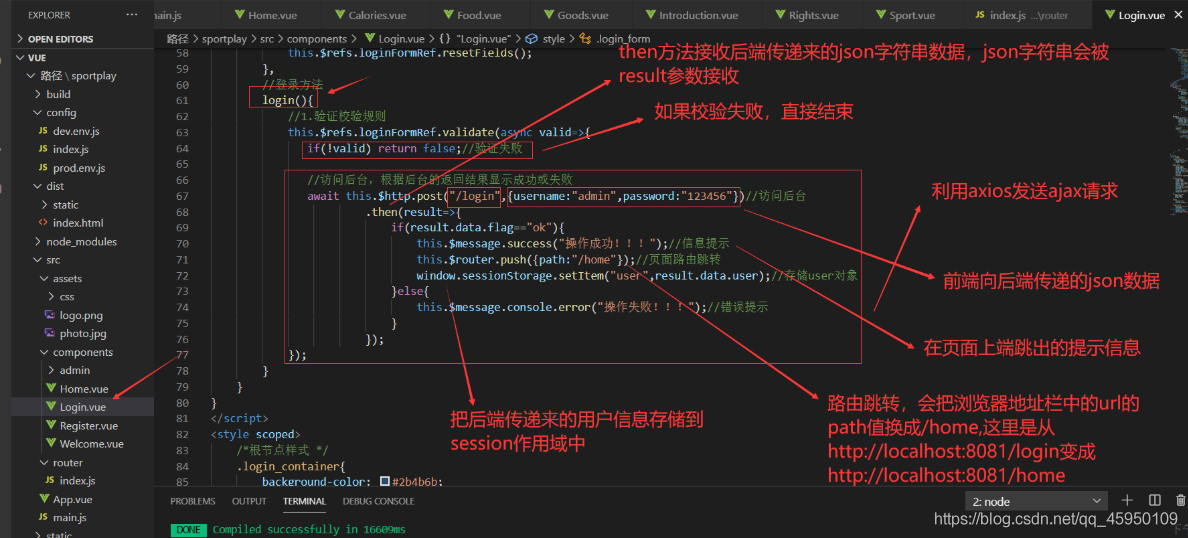Screen dimensions: 1188x538
Task: Switch to the Food.vue editor tab
Action: tap(479, 15)
